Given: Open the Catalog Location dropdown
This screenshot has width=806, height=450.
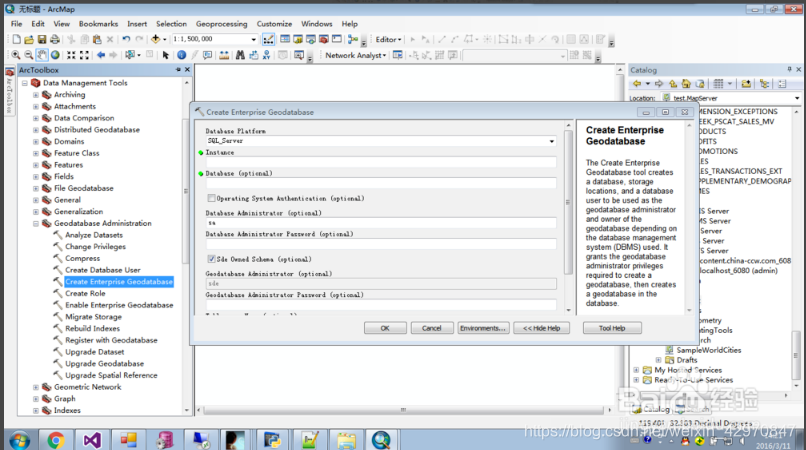Looking at the screenshot, I should point(797,98).
